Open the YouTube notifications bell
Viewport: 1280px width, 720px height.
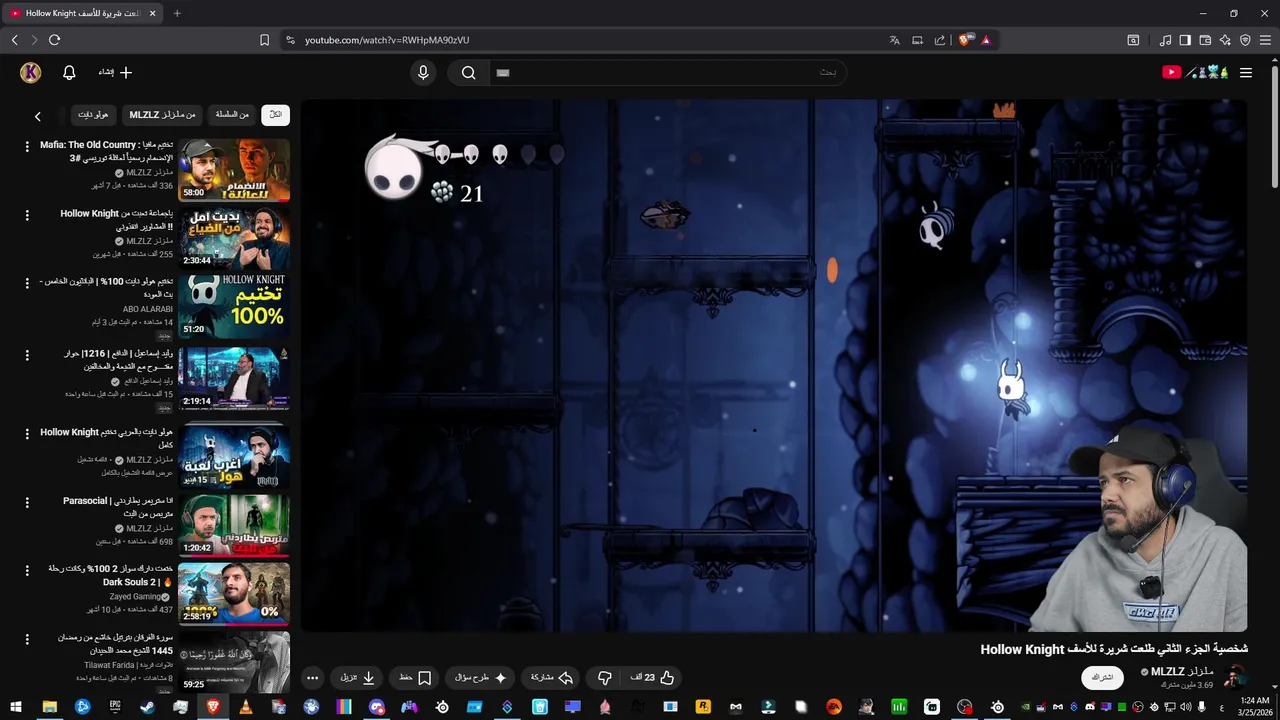tap(69, 72)
